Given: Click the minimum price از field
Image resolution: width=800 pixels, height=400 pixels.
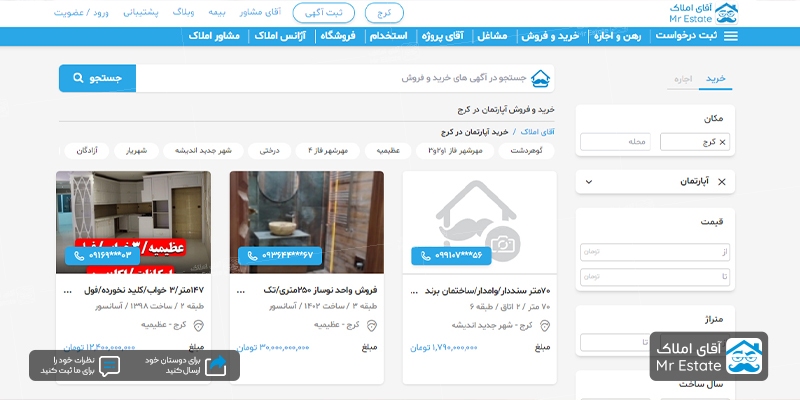Looking at the screenshot, I should (655, 252).
